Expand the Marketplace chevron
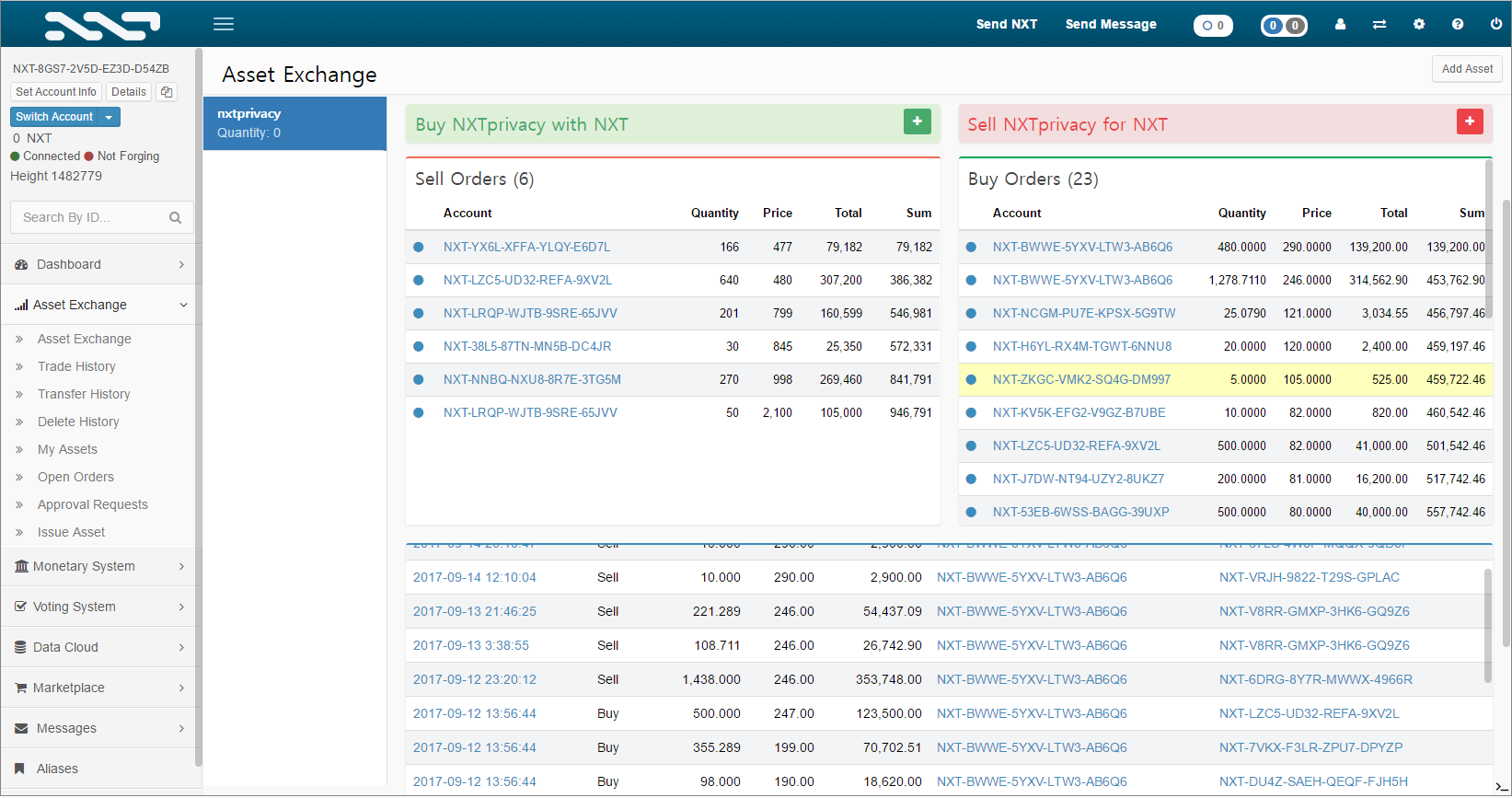The image size is (1512, 798). [181, 688]
